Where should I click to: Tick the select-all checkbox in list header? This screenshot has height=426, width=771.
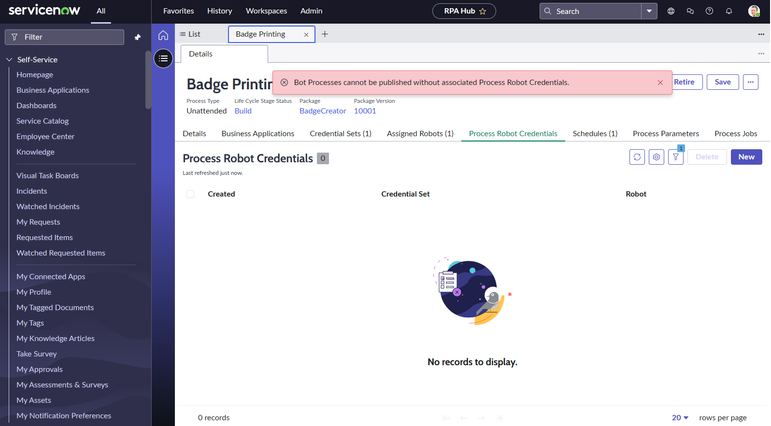click(x=190, y=194)
